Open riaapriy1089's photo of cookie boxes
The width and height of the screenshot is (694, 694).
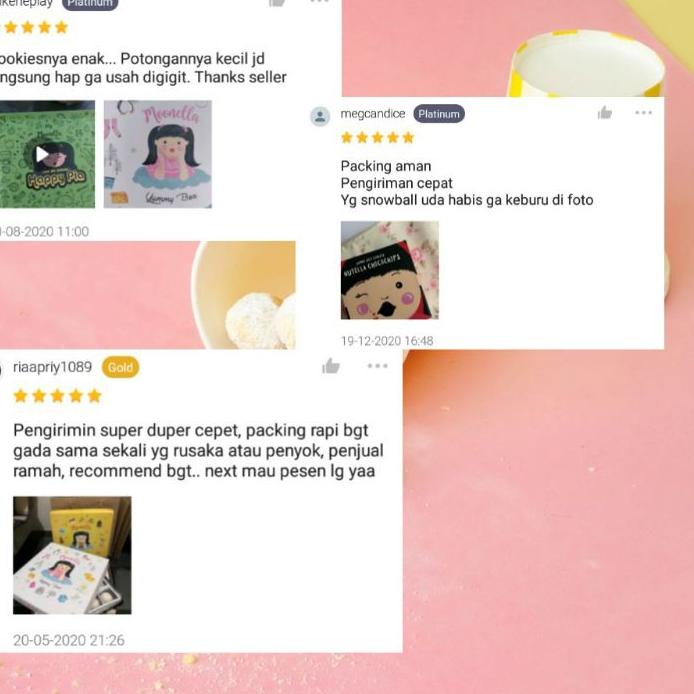(x=72, y=555)
